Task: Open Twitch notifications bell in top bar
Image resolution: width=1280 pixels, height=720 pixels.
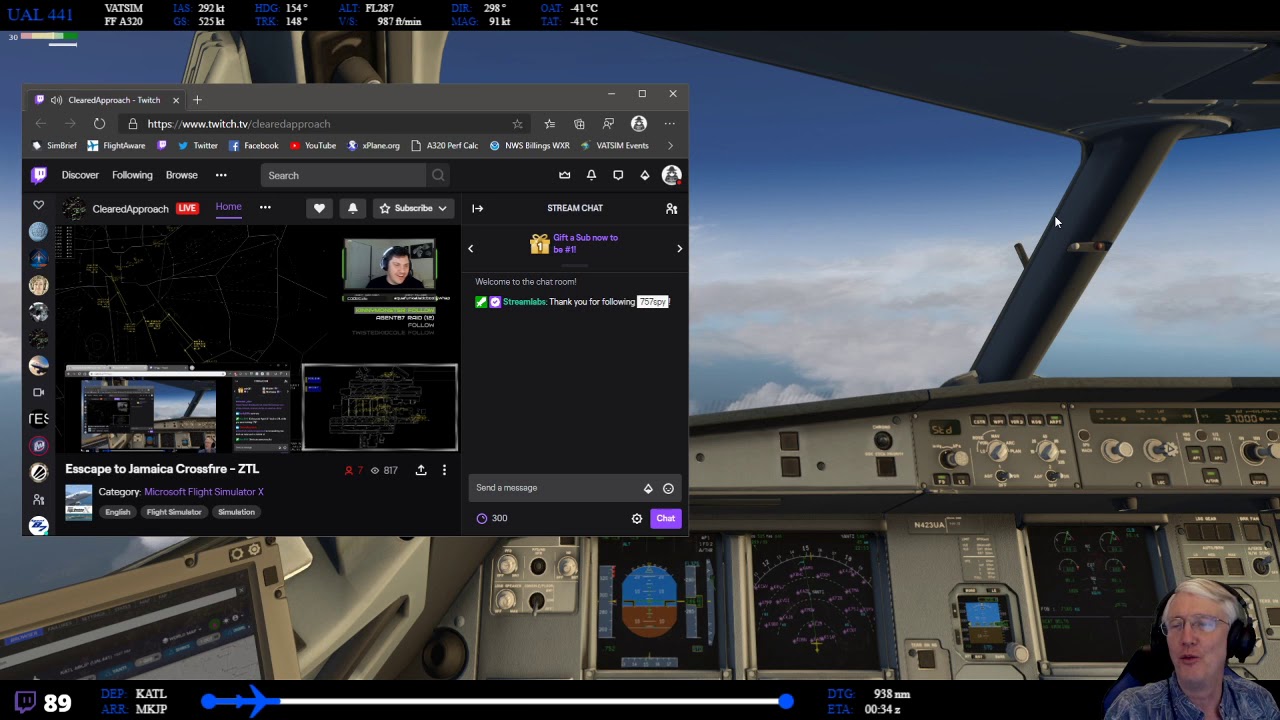Action: [x=591, y=175]
